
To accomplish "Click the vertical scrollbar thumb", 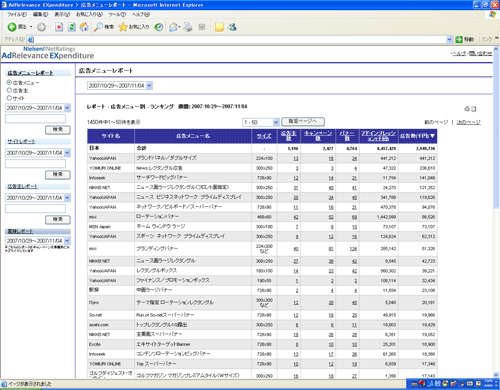I will [496, 131].
